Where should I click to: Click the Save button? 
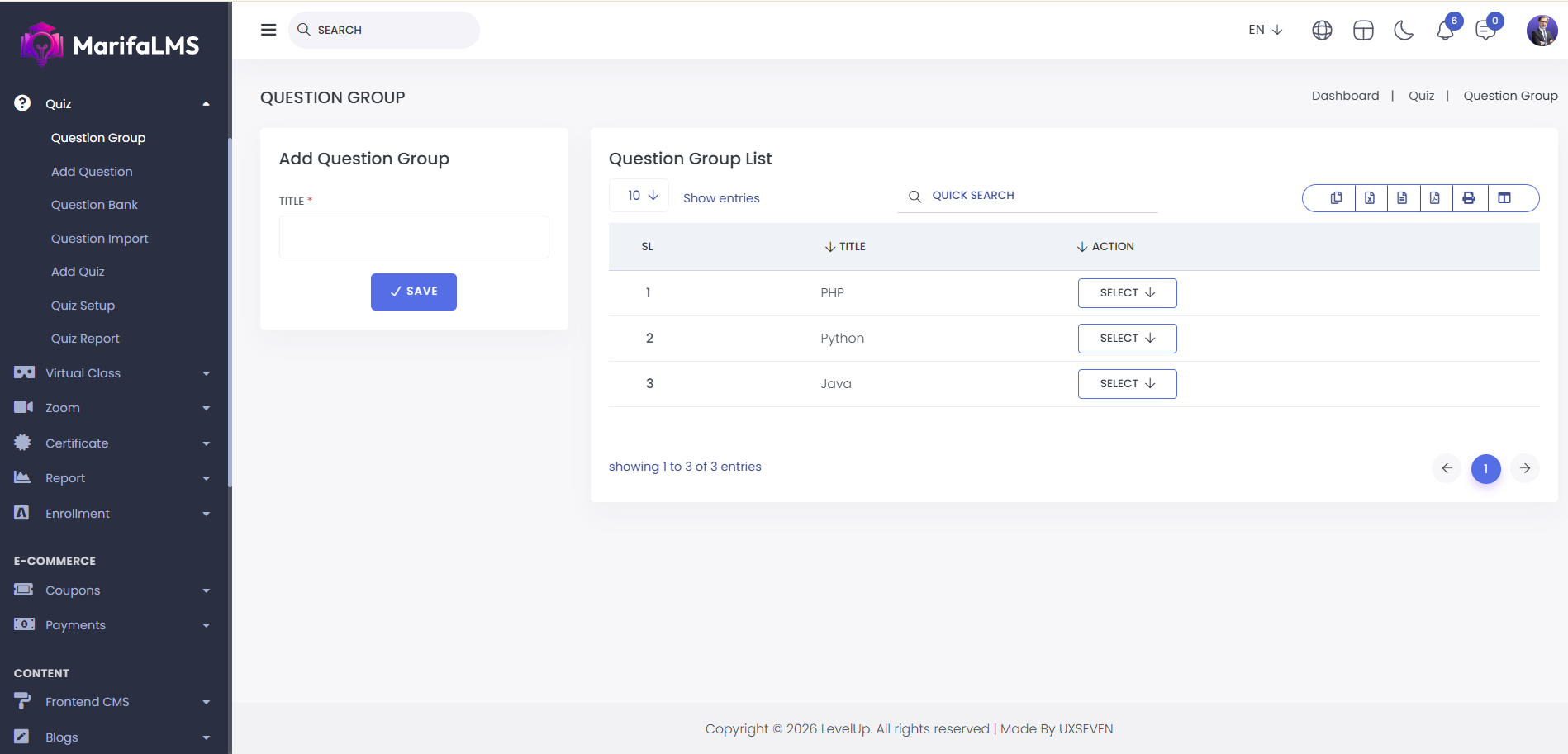pos(413,292)
